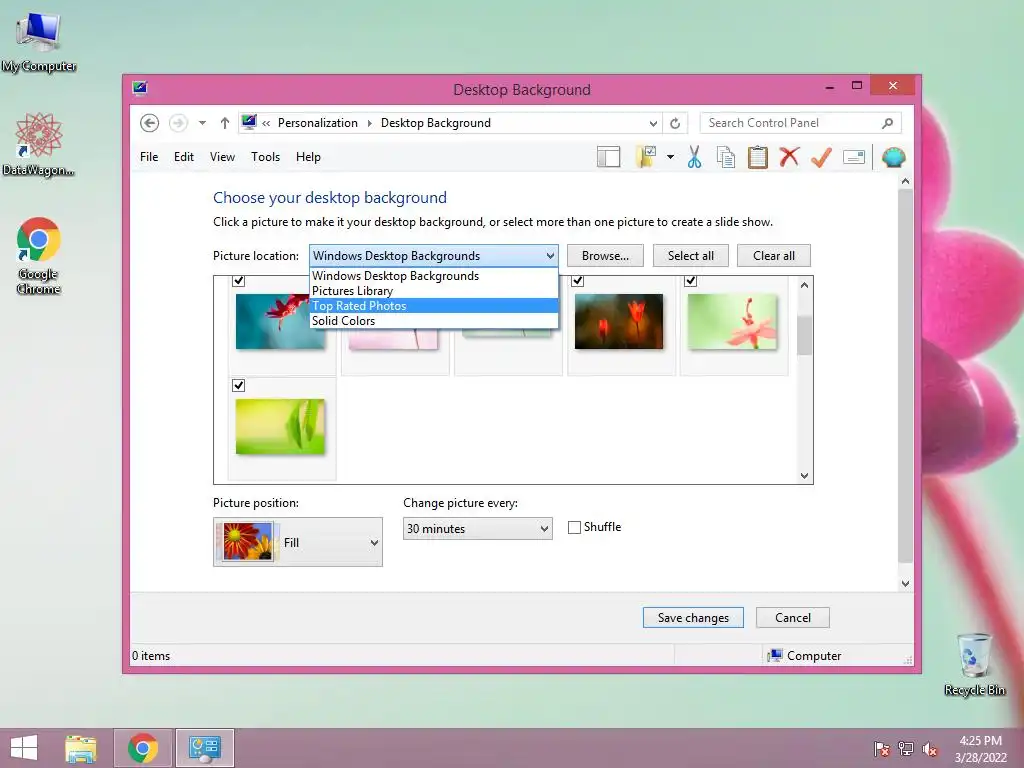Click the Refresh button in address bar
Viewport: 1024px width, 768px height.
(x=675, y=123)
